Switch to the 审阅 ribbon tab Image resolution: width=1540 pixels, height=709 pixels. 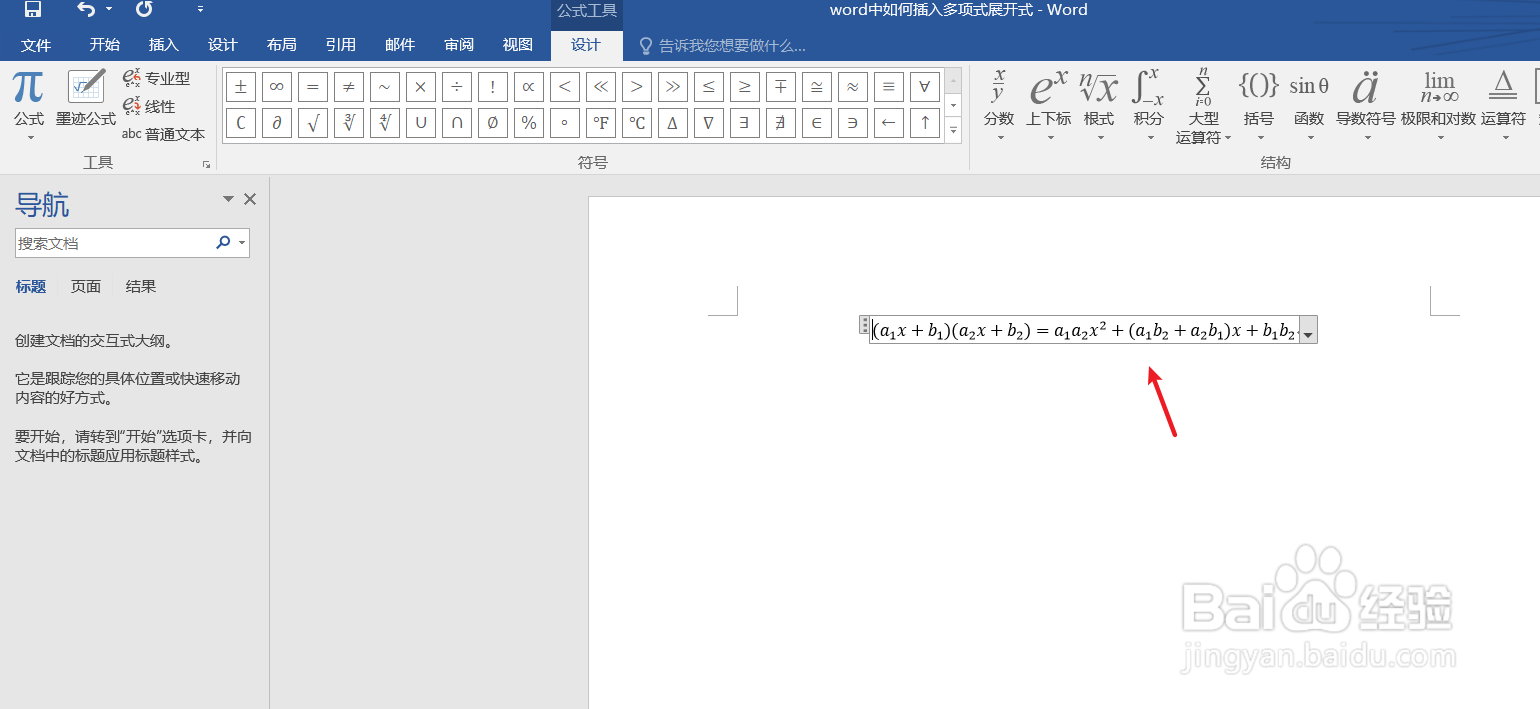click(x=459, y=45)
